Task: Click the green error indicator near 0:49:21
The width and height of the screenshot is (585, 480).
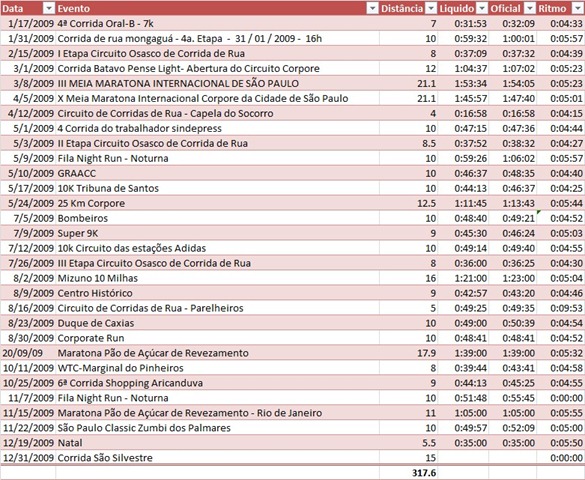Action: point(538,212)
